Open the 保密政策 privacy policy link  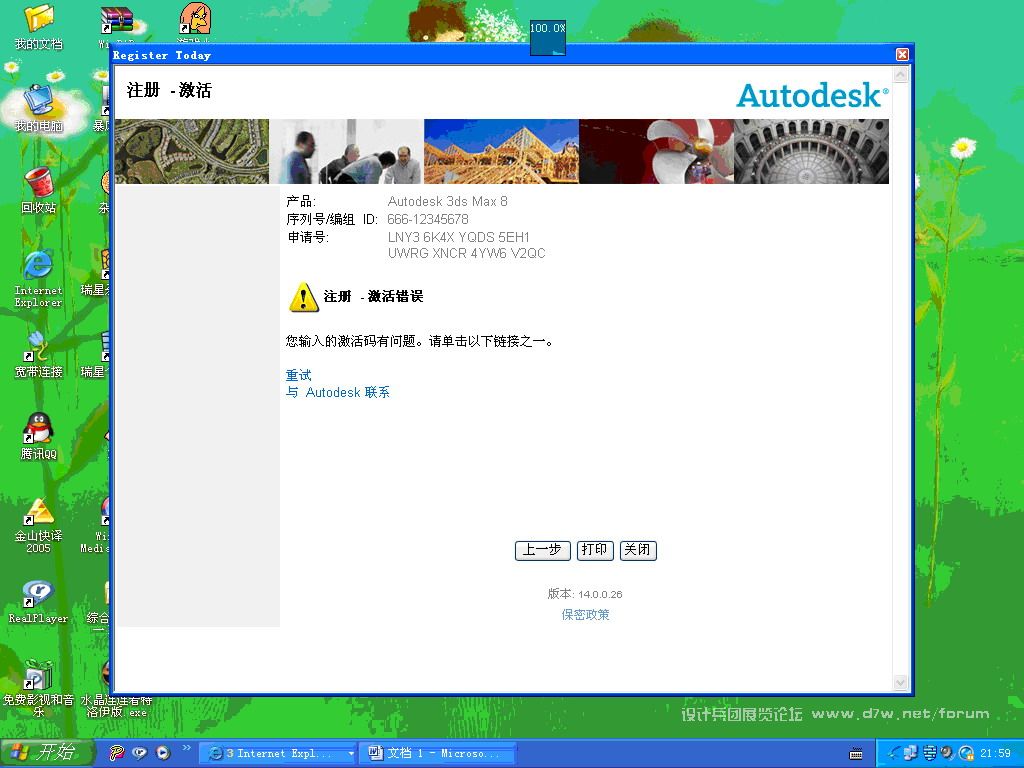pyautogui.click(x=586, y=615)
